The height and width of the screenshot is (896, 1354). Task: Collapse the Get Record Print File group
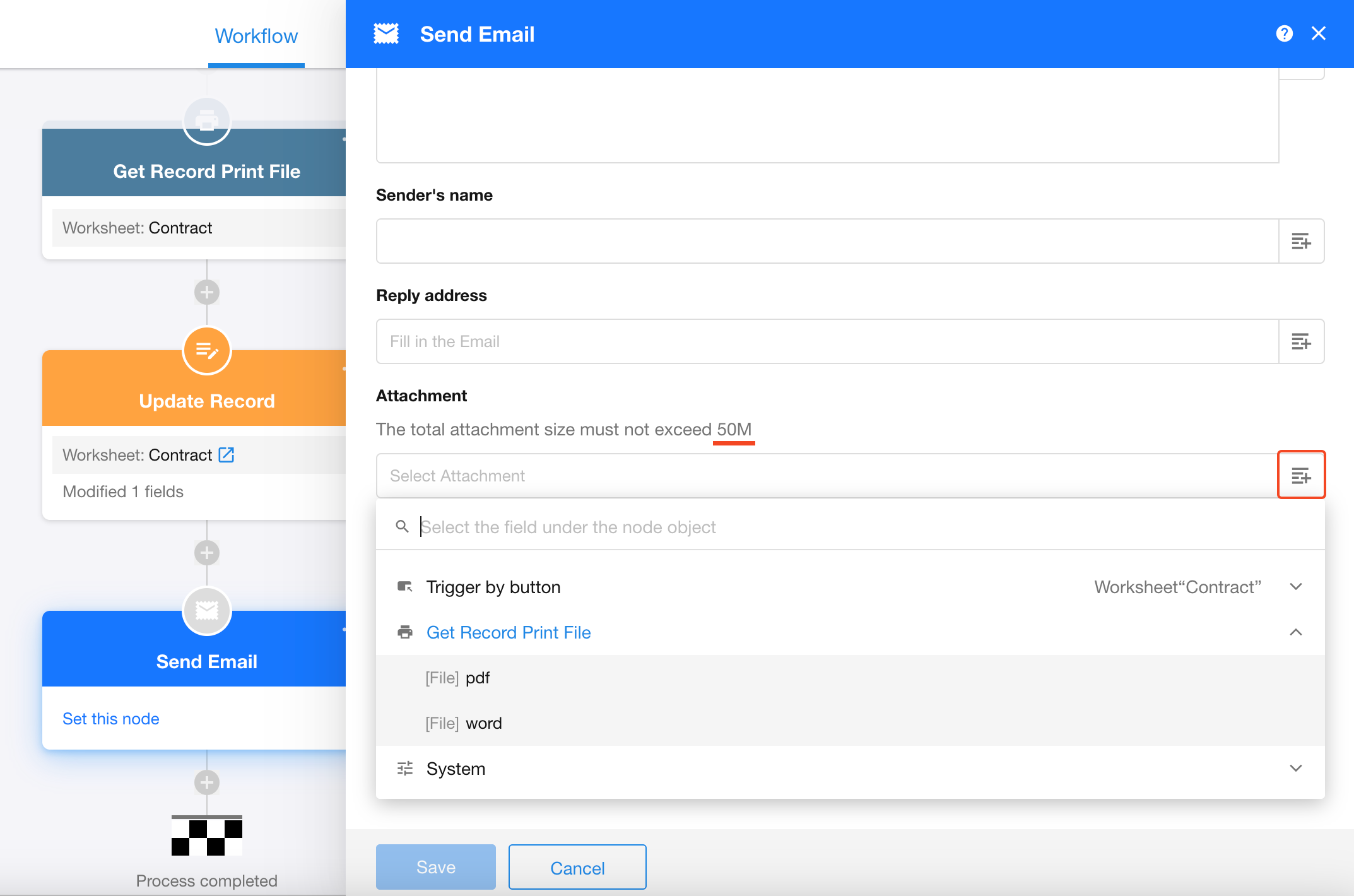1295,632
